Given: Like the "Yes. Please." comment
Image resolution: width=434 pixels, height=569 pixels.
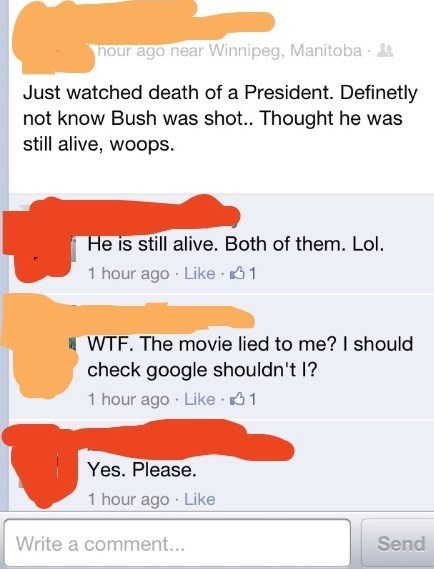Looking at the screenshot, I should coord(200,499).
